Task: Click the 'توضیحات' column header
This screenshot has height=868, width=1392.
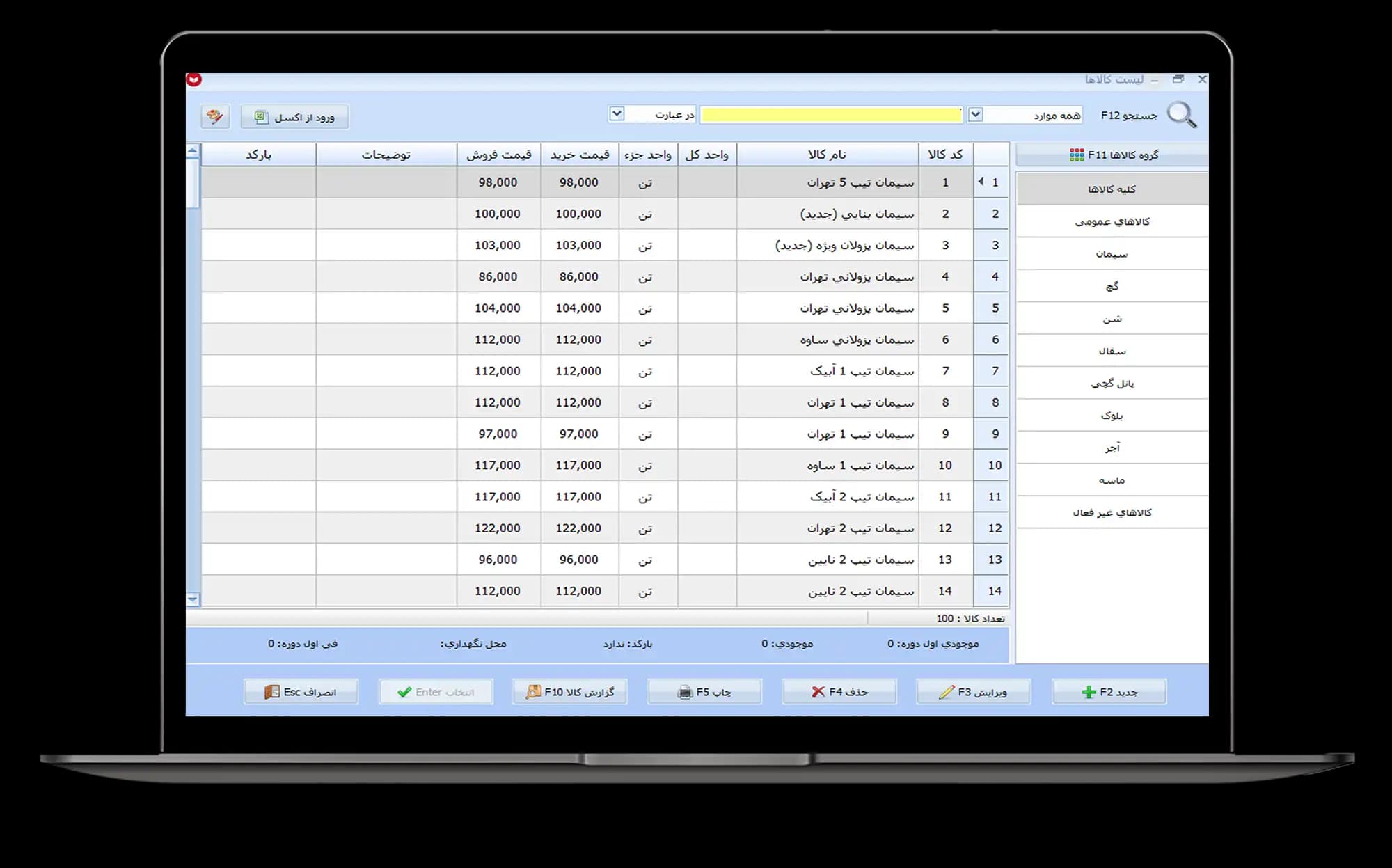Action: 386,155
